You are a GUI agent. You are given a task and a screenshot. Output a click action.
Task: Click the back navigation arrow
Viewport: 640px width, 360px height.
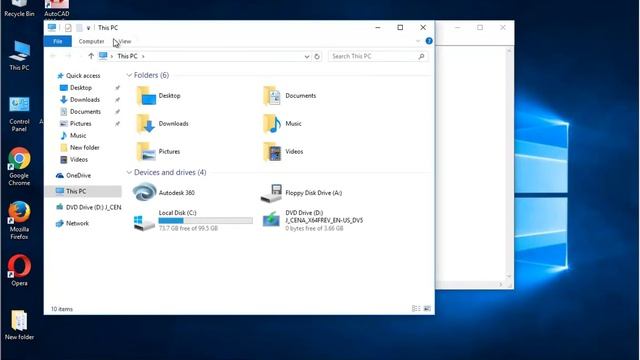tap(53, 56)
